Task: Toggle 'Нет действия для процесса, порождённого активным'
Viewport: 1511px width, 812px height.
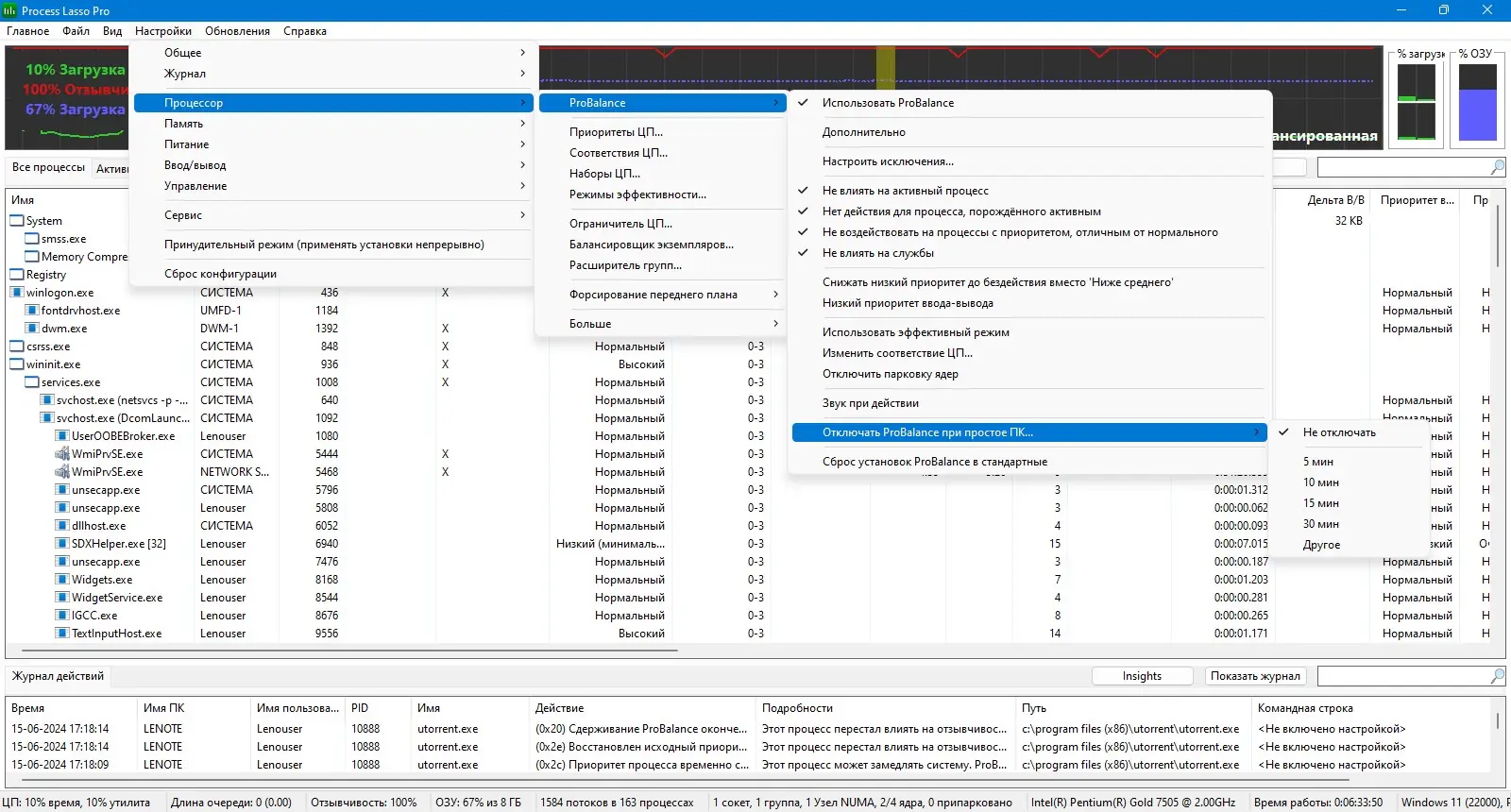Action: [x=1029, y=211]
